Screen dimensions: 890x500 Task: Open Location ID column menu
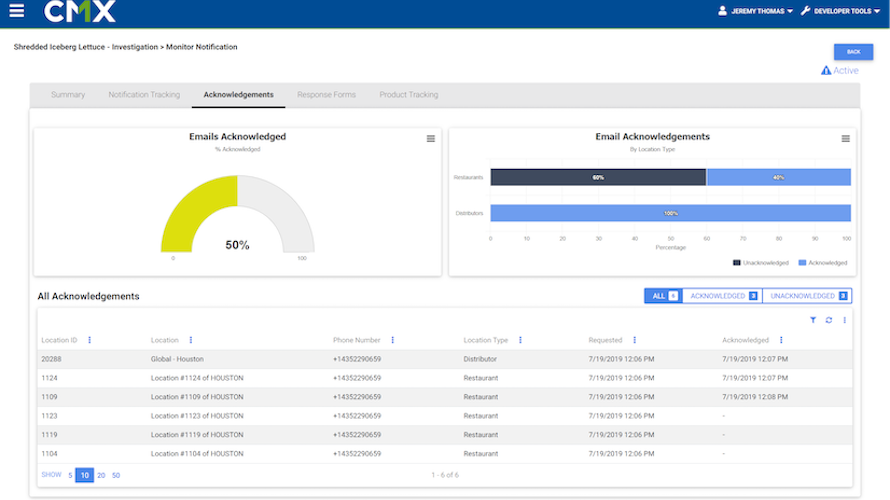(89, 340)
